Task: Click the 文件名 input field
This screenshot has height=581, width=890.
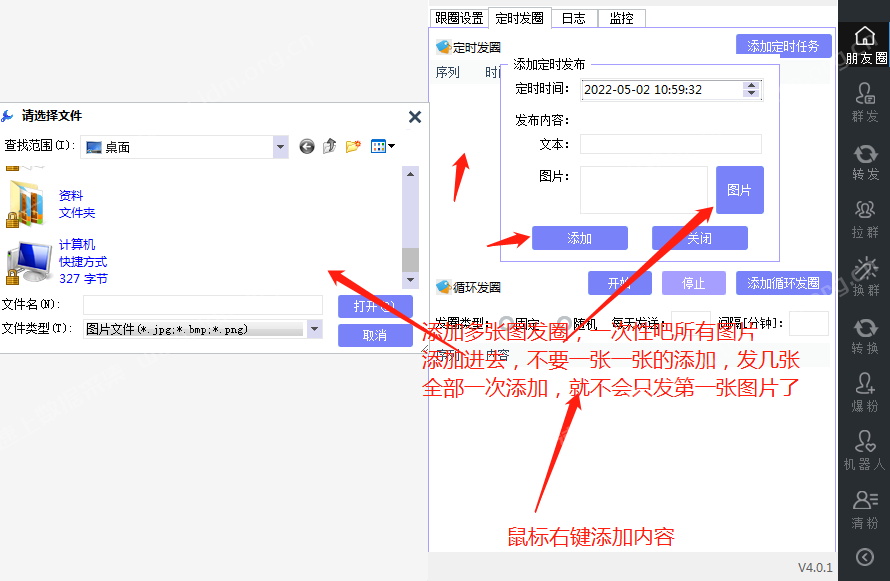Action: [x=203, y=305]
